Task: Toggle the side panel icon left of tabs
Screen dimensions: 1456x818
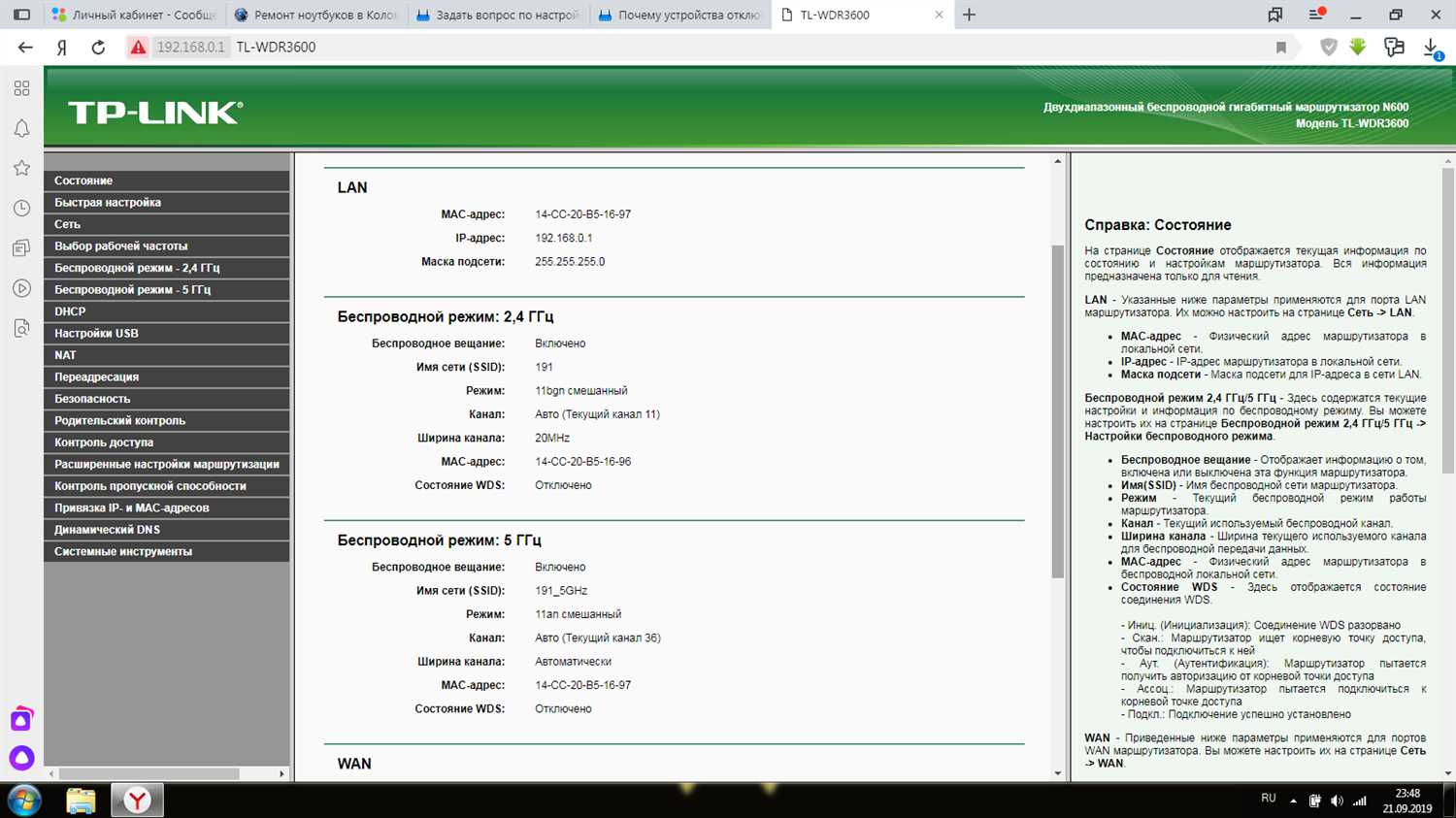Action: click(x=21, y=15)
